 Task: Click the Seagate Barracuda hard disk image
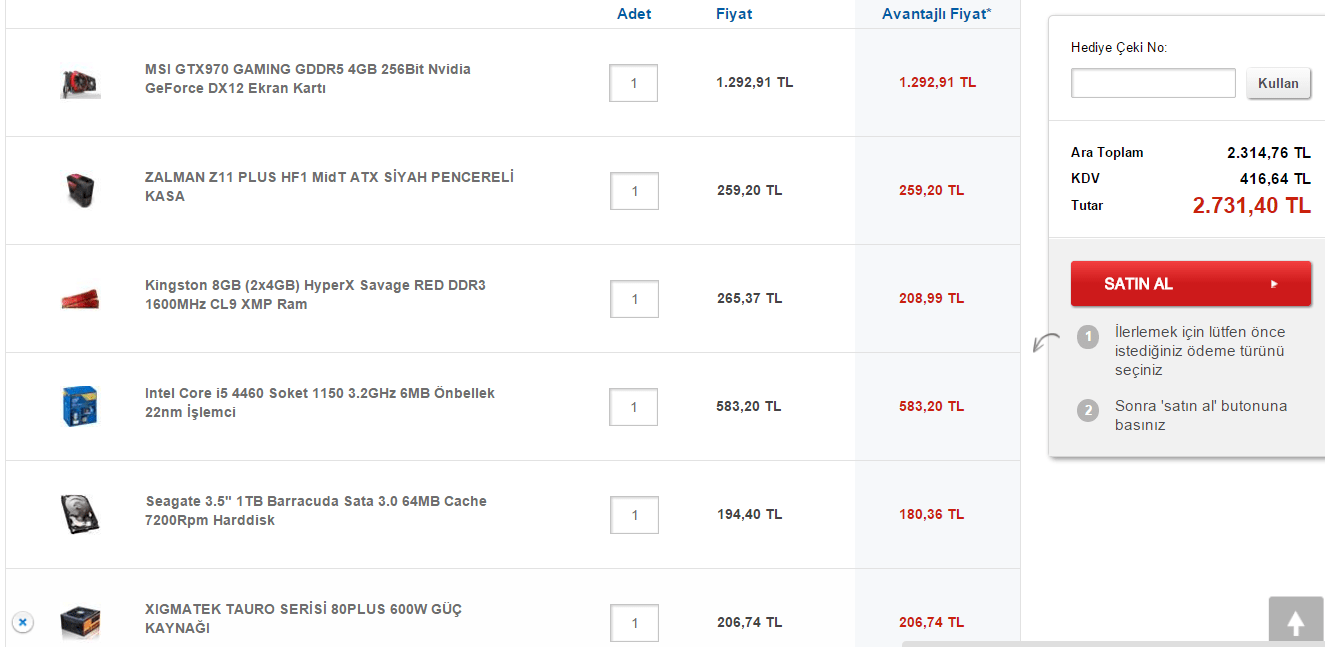click(80, 513)
